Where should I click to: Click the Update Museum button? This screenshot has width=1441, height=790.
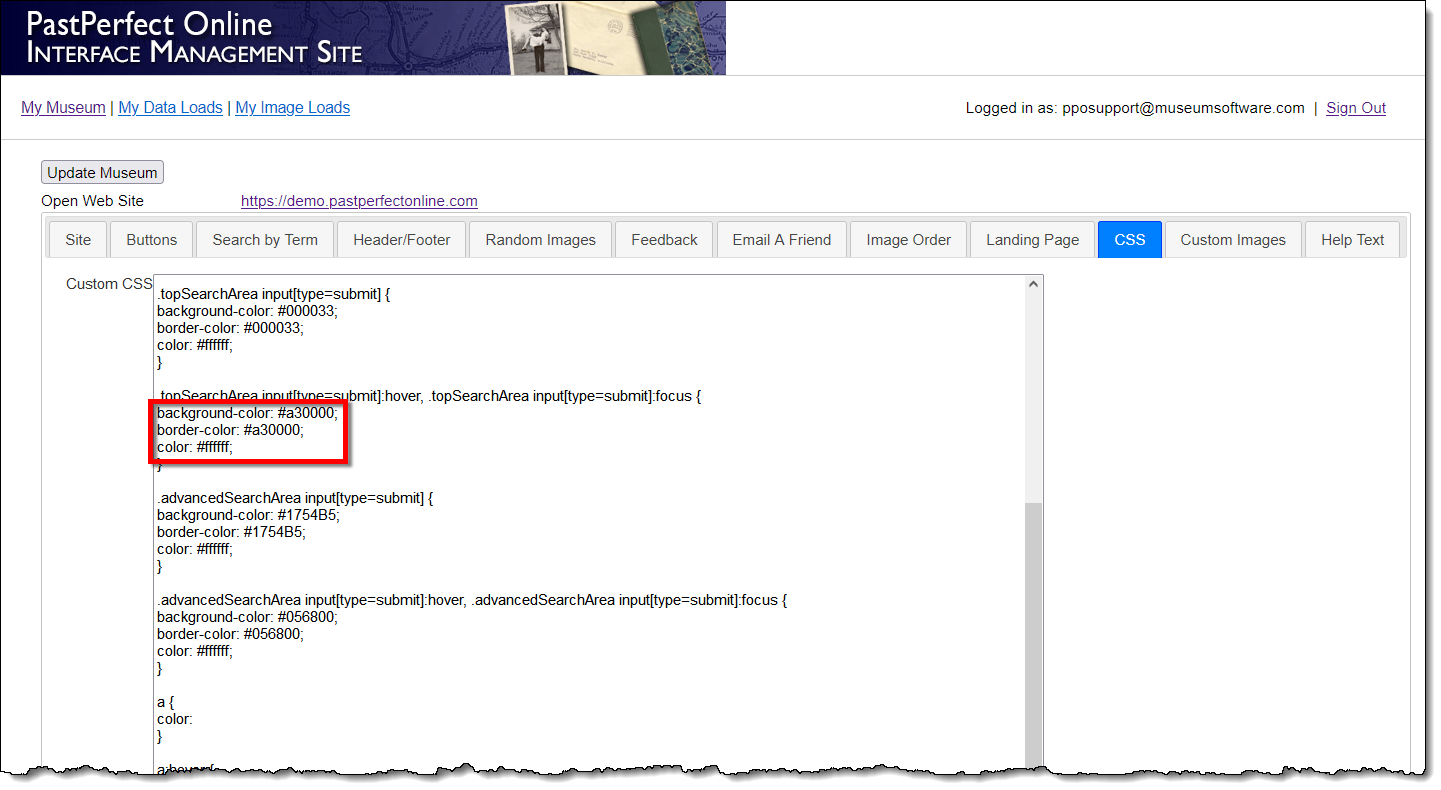[102, 172]
